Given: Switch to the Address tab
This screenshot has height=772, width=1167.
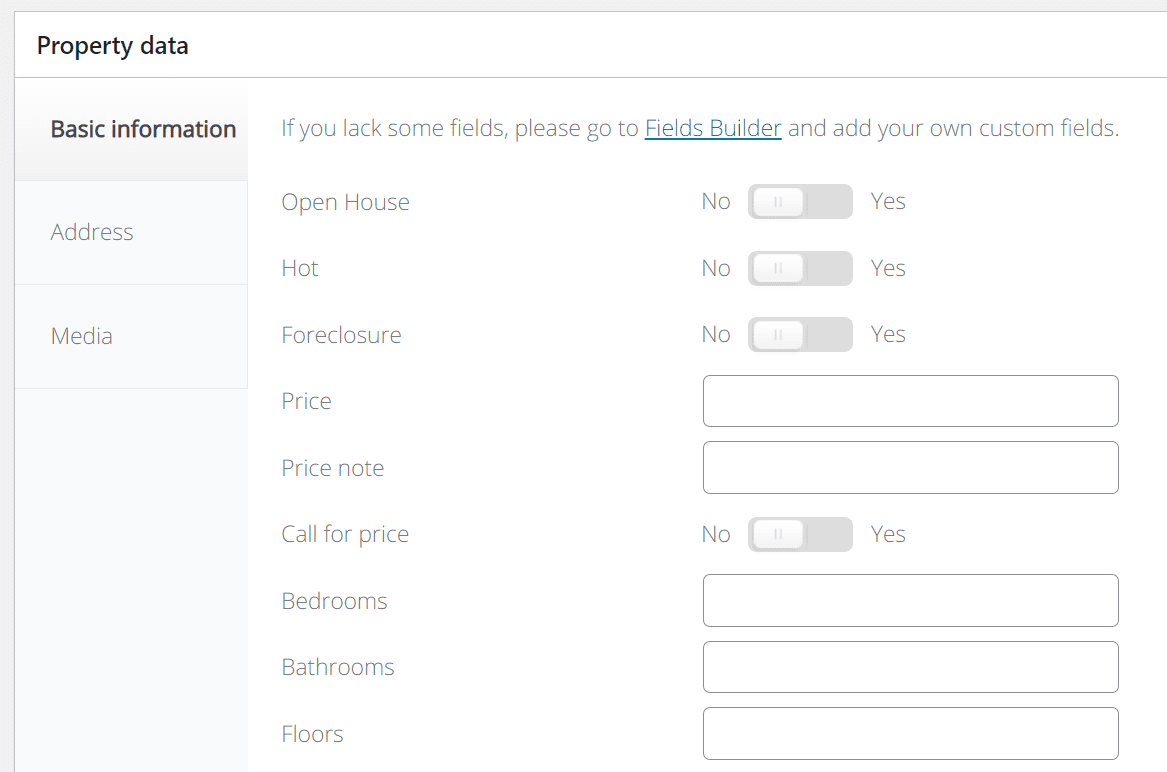Looking at the screenshot, I should [92, 232].
